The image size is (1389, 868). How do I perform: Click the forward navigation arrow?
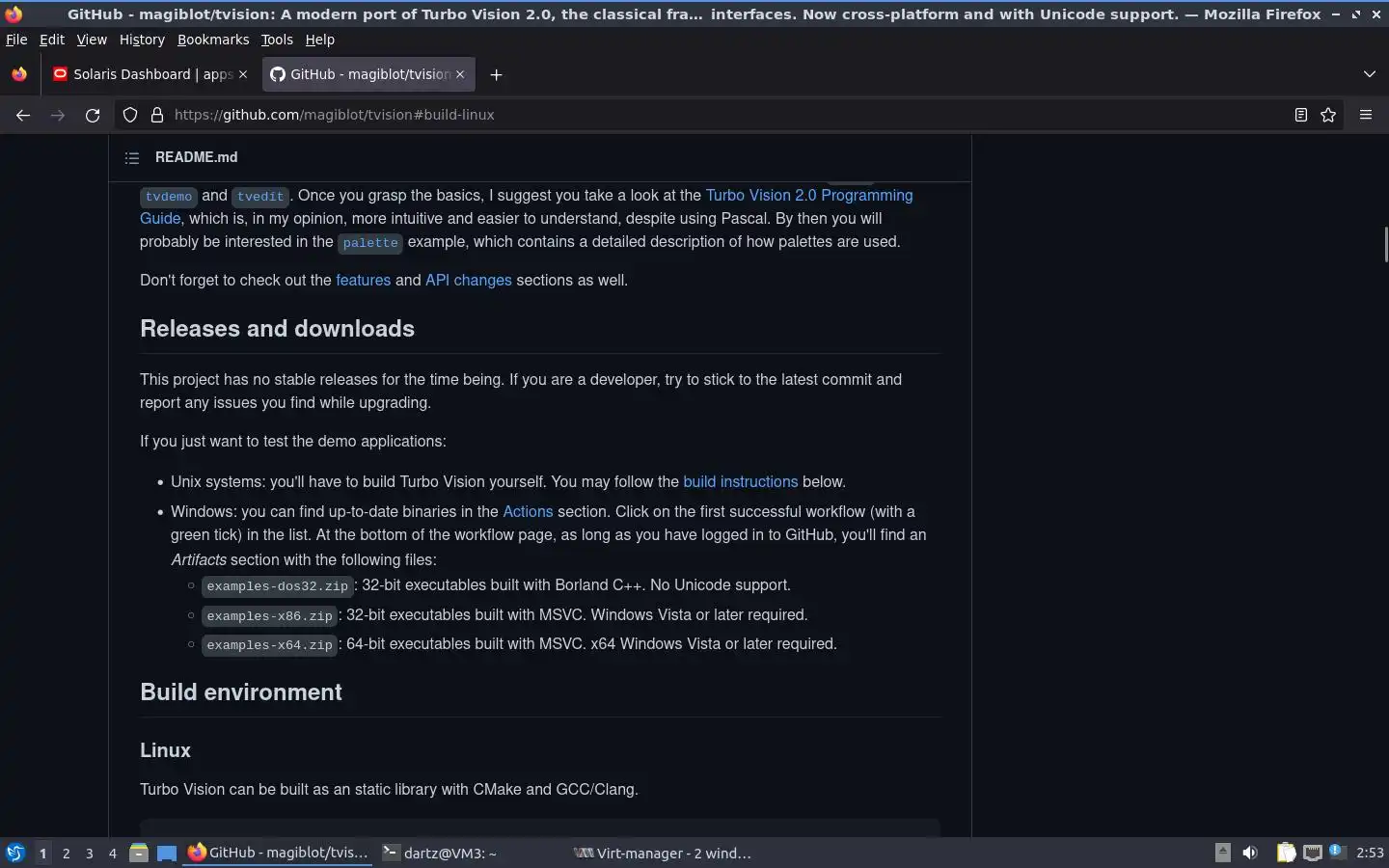58,115
